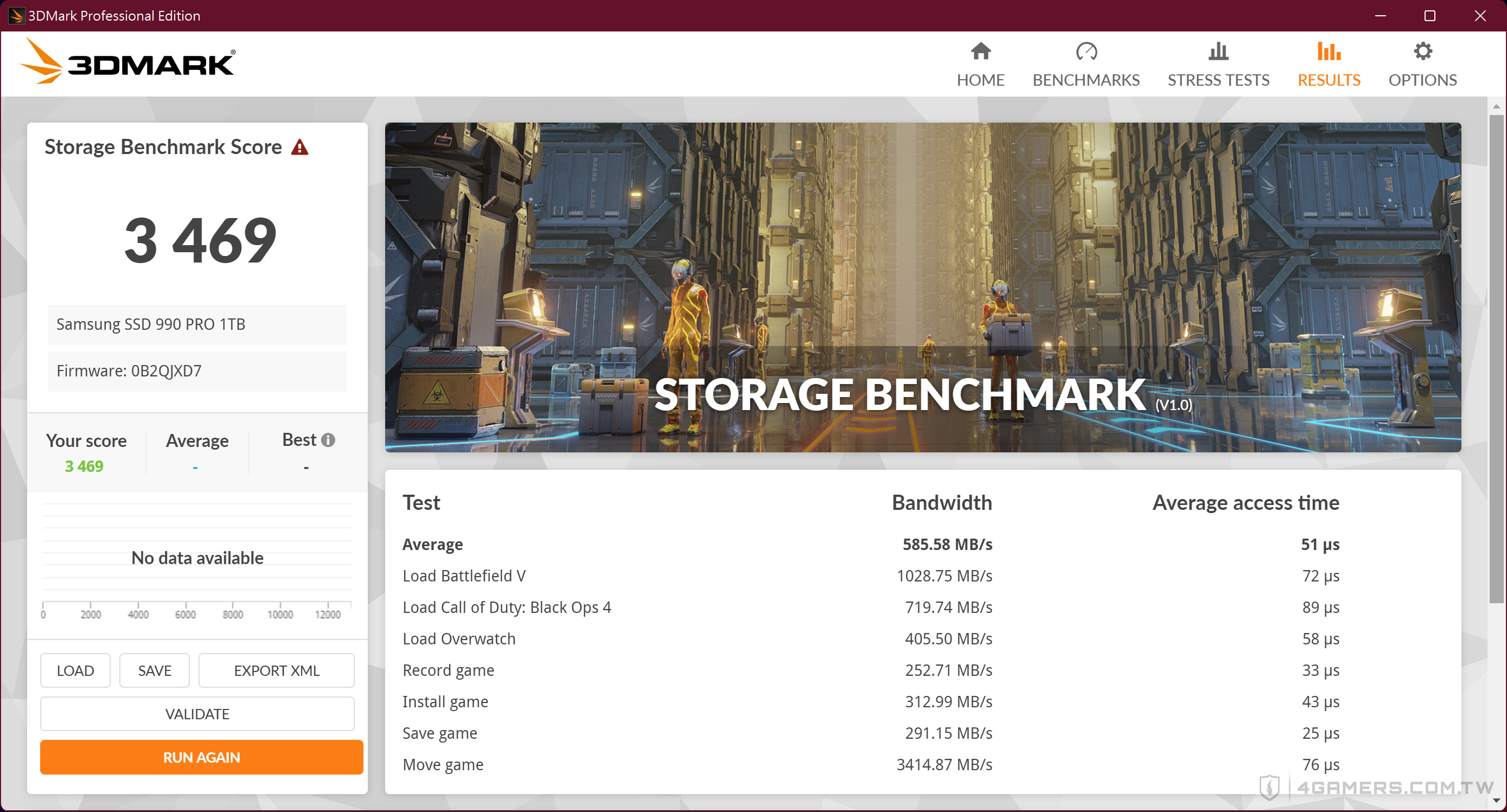The width and height of the screenshot is (1507, 812).
Task: Minimize the 3DMark window
Action: (x=1380, y=16)
